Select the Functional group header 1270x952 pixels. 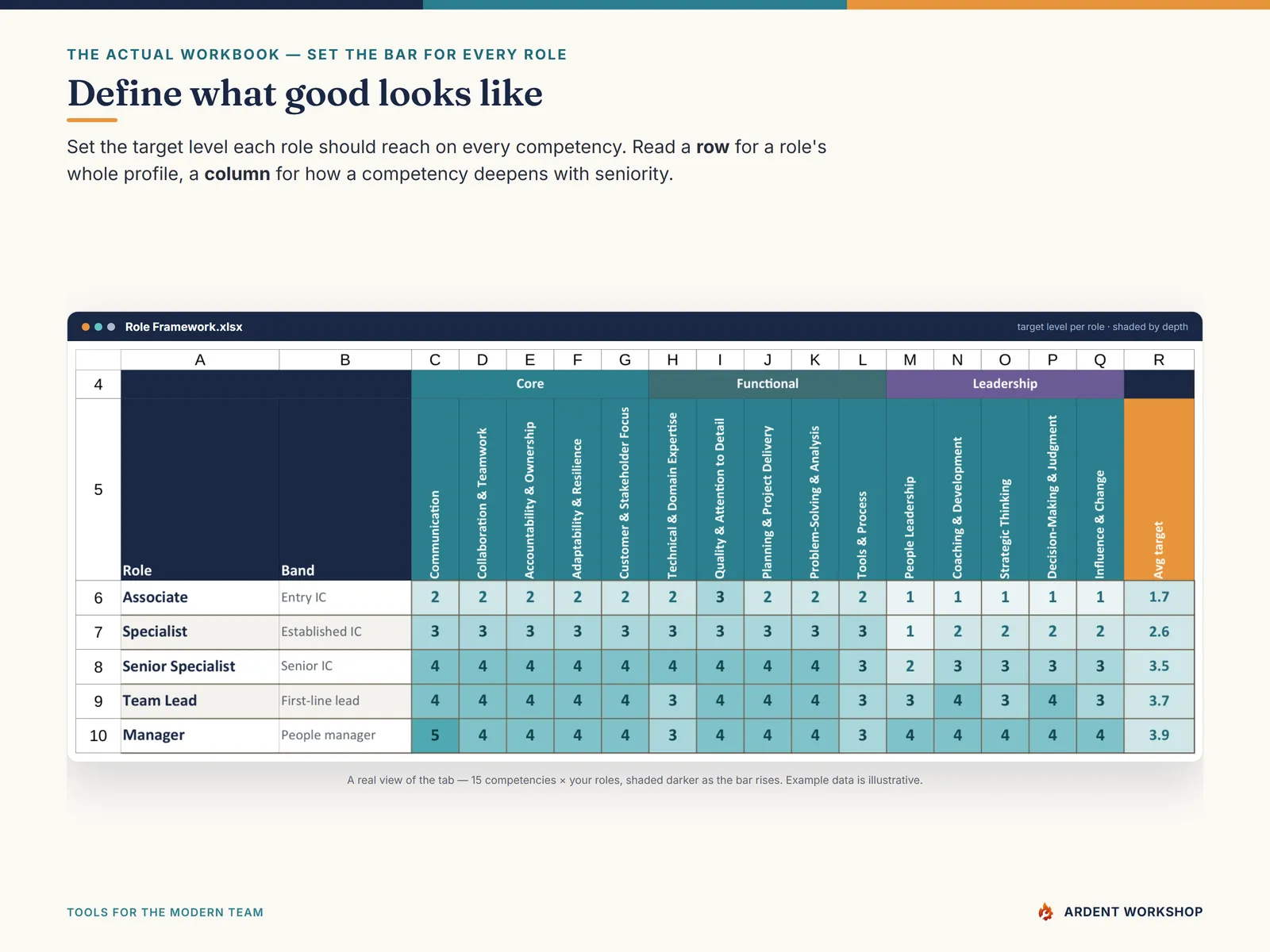tap(768, 384)
